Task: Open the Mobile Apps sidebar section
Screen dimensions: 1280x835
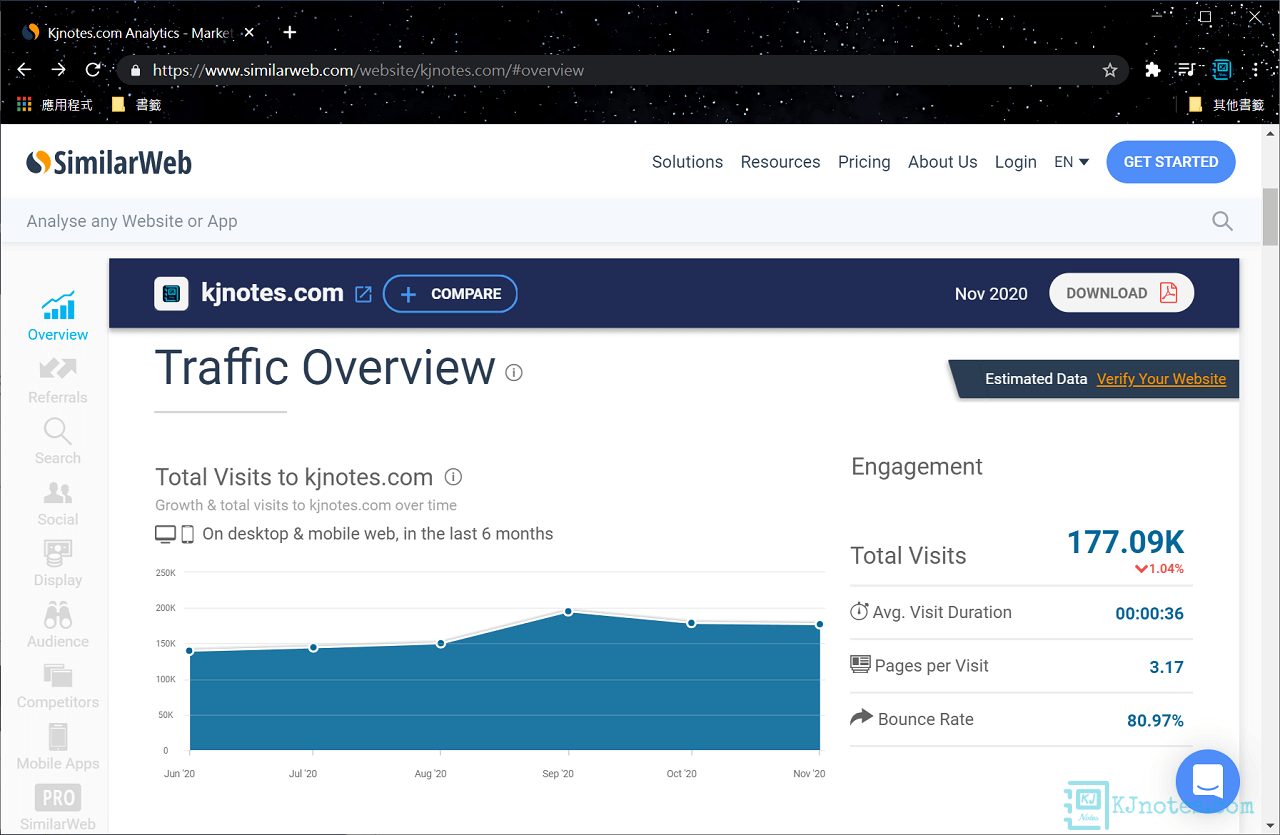Action: coord(58,747)
